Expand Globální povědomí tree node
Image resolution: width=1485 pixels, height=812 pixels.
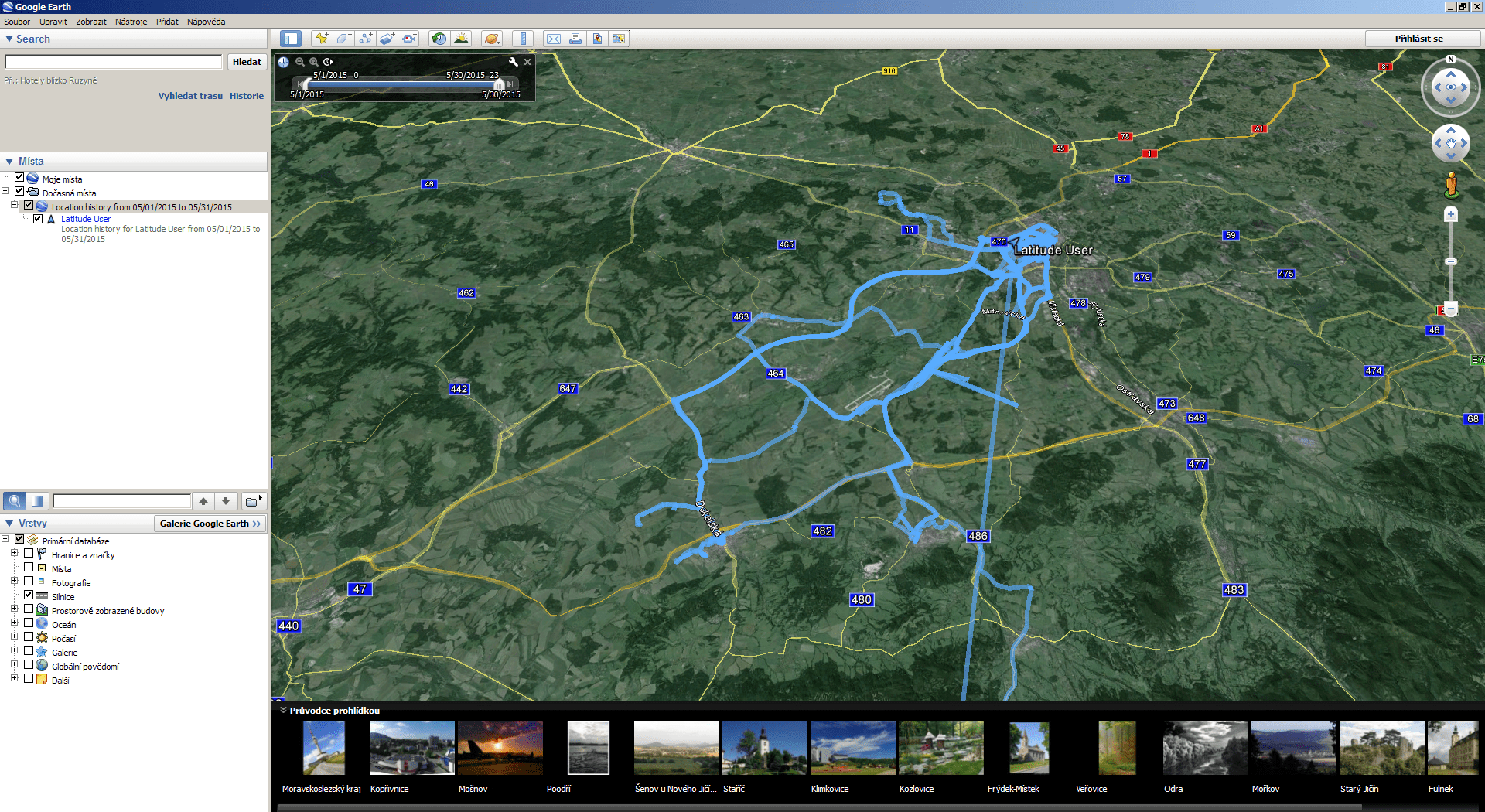pos(15,665)
